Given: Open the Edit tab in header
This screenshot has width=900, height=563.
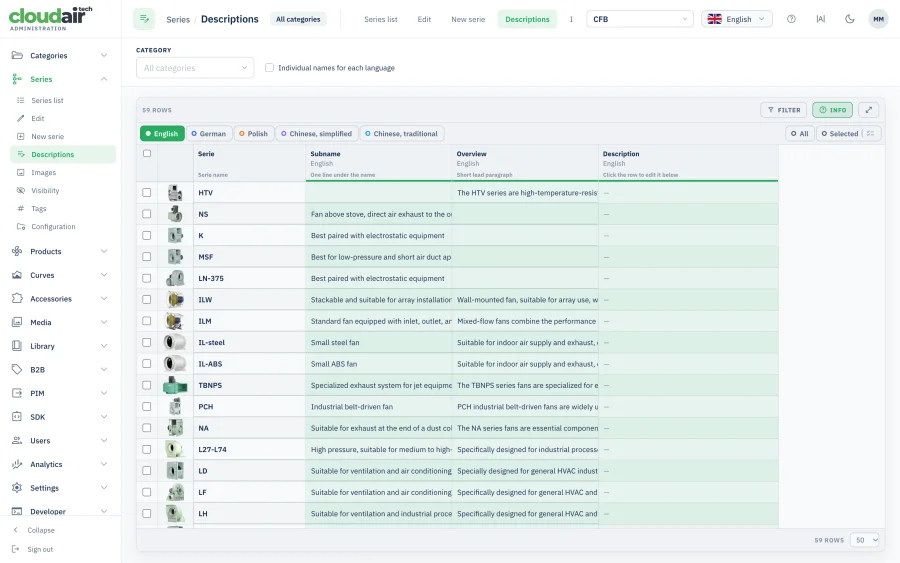Looking at the screenshot, I should (424, 19).
